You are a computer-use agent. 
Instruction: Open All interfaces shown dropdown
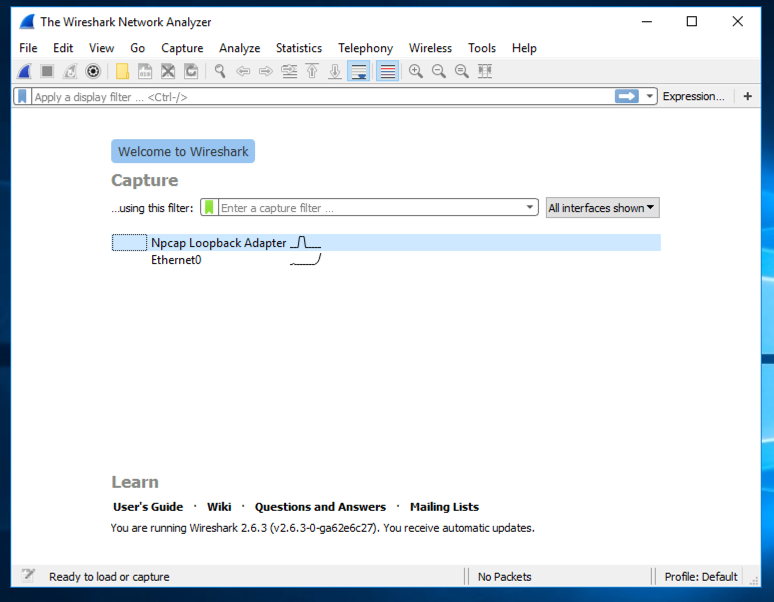(602, 208)
